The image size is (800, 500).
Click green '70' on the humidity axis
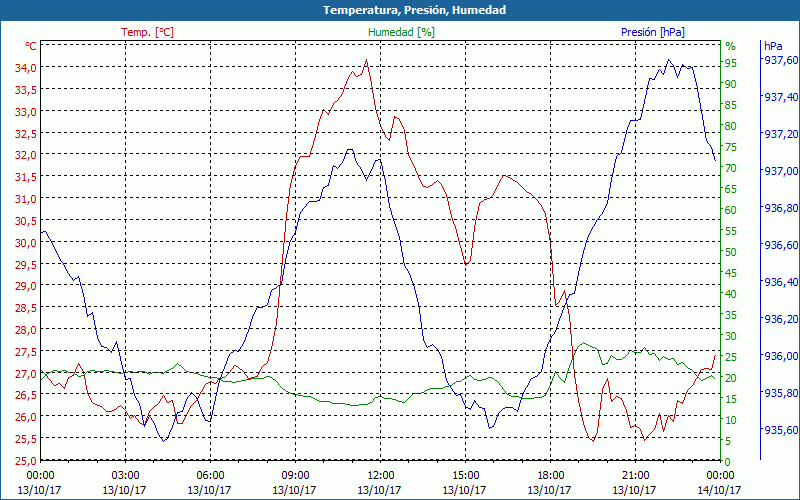pos(731,168)
